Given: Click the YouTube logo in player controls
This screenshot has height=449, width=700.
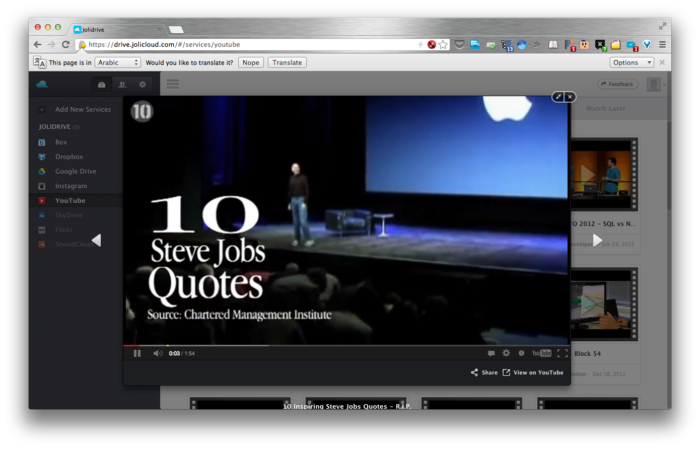Looking at the screenshot, I should [x=541, y=353].
